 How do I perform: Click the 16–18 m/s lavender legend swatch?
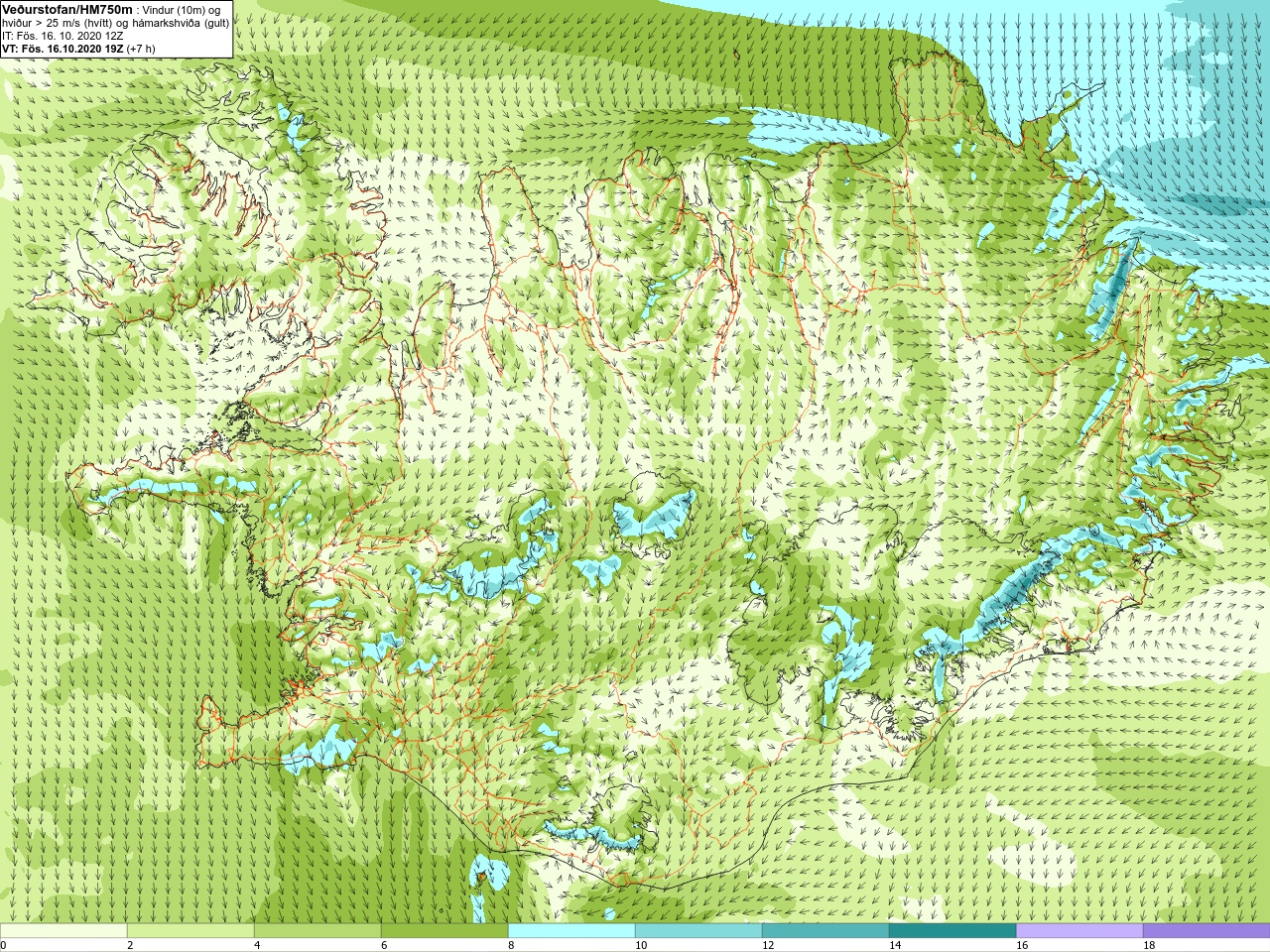tap(1079, 931)
